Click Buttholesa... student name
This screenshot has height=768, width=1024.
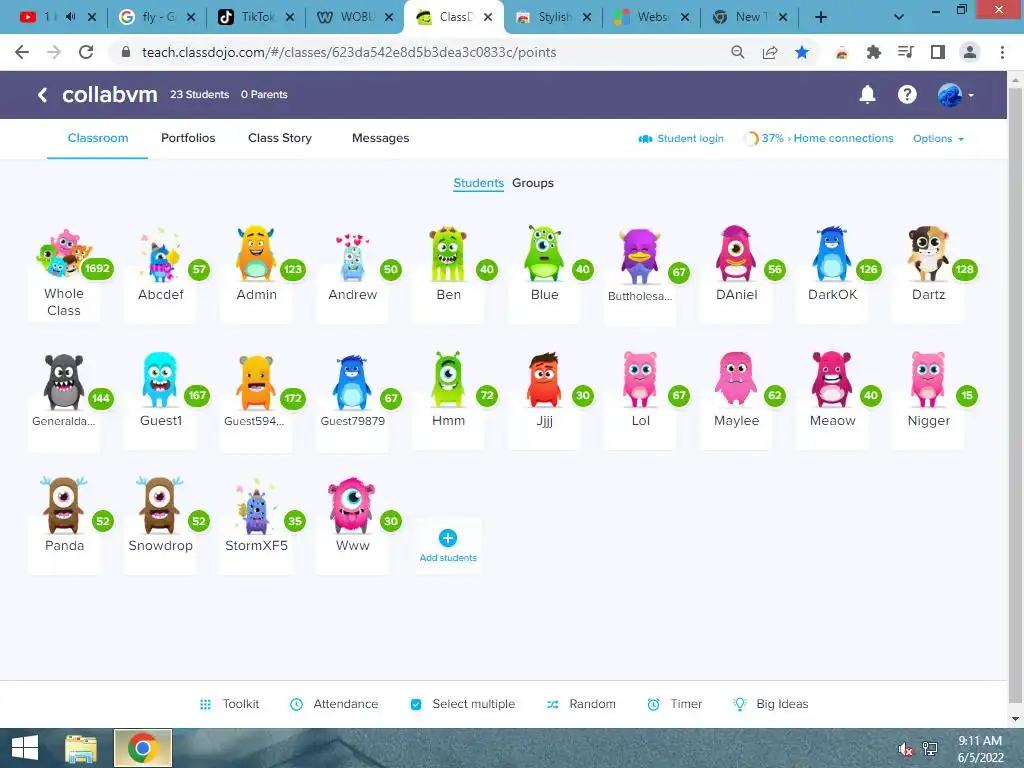point(639,296)
